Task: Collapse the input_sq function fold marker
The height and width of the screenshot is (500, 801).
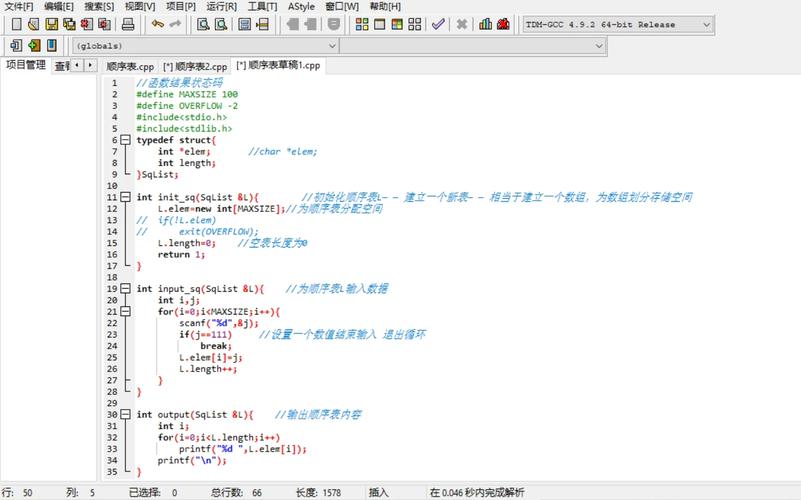Action: pyautogui.click(x=126, y=289)
